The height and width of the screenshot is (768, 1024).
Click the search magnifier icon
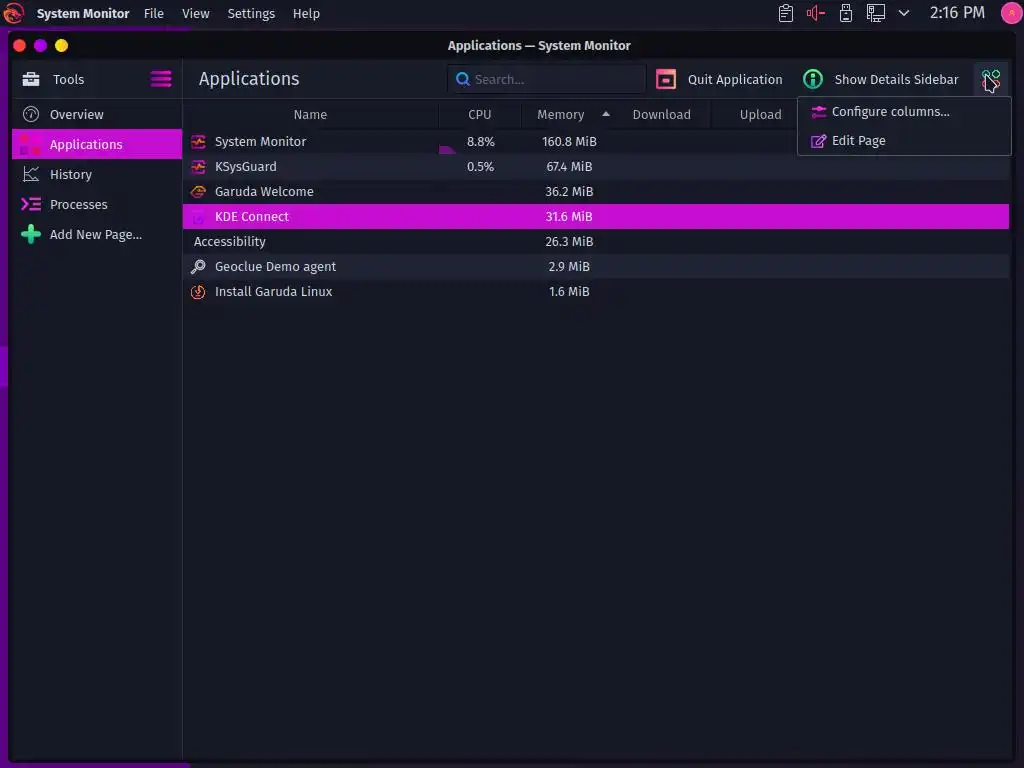(462, 79)
